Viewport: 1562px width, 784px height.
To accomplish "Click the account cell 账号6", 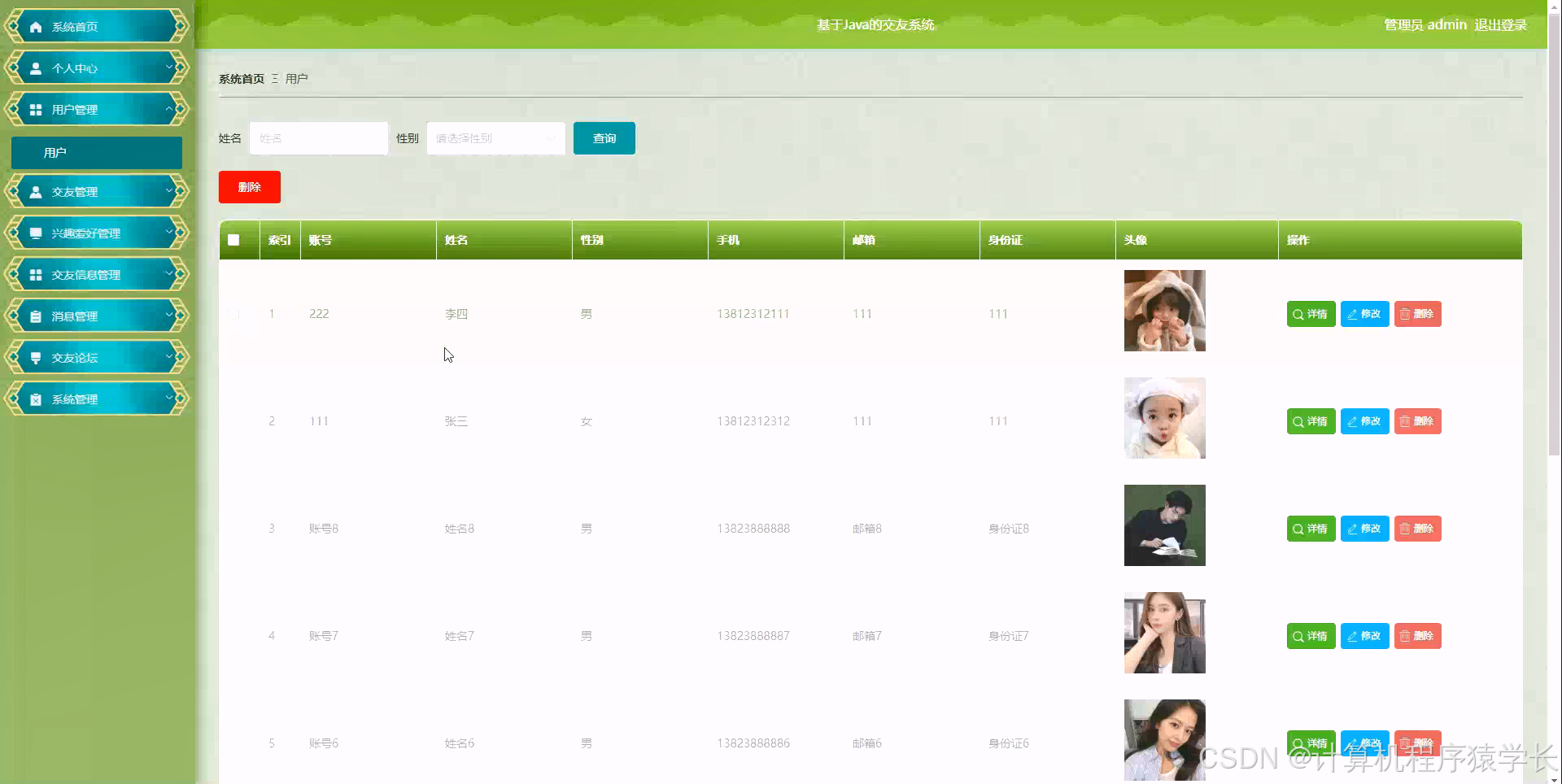I will pyautogui.click(x=324, y=743).
